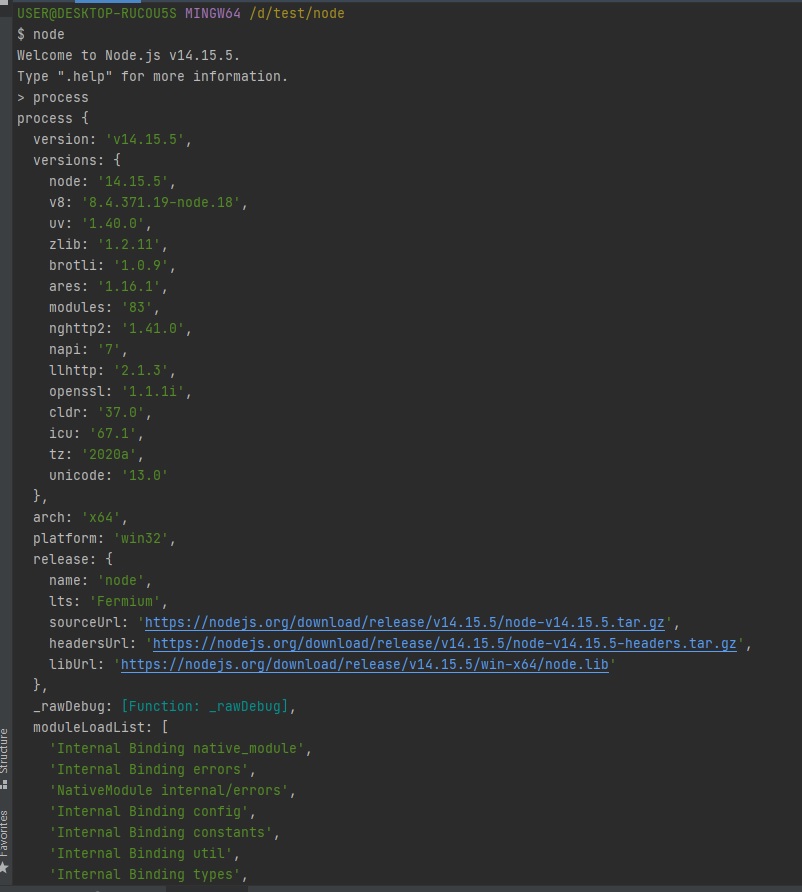Click the 'Welcome to Node.js v14.15.5.' line

(129, 55)
